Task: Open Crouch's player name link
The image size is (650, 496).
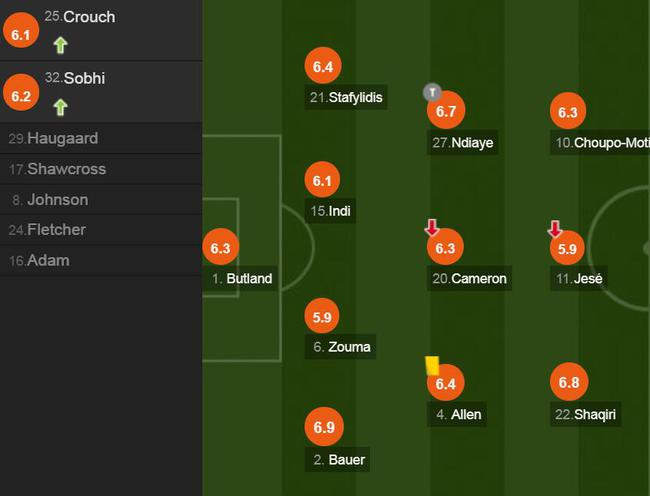Action: (89, 17)
